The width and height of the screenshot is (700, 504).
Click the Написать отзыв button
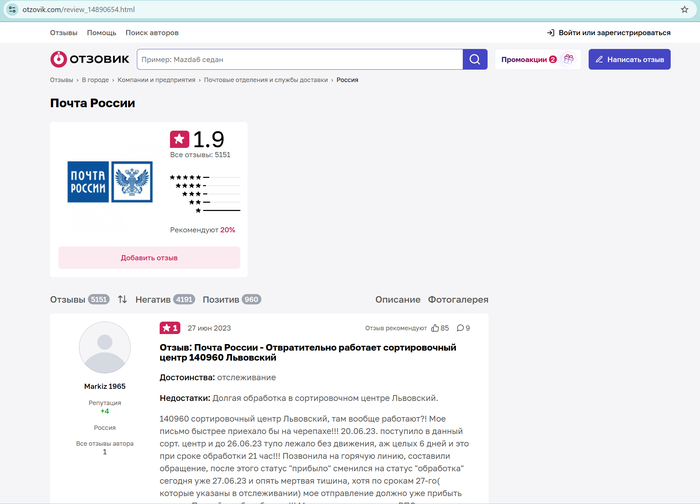pyautogui.click(x=629, y=59)
